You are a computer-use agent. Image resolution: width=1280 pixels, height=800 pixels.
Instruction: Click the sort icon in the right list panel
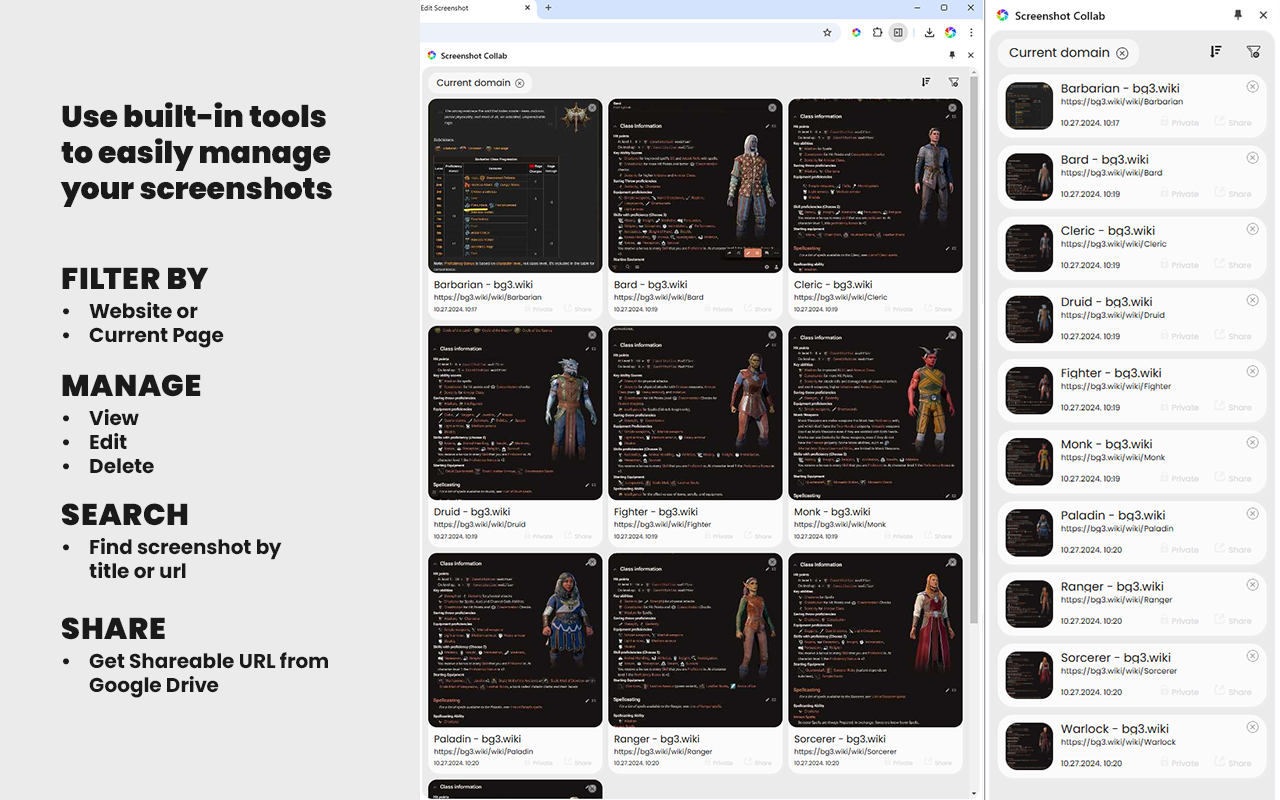point(1216,52)
